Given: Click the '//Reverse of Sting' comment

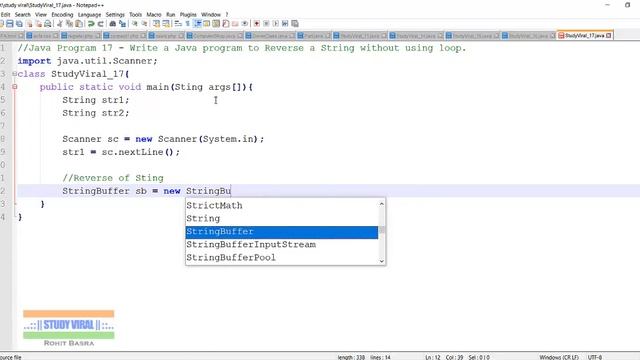Looking at the screenshot, I should coord(113,178).
